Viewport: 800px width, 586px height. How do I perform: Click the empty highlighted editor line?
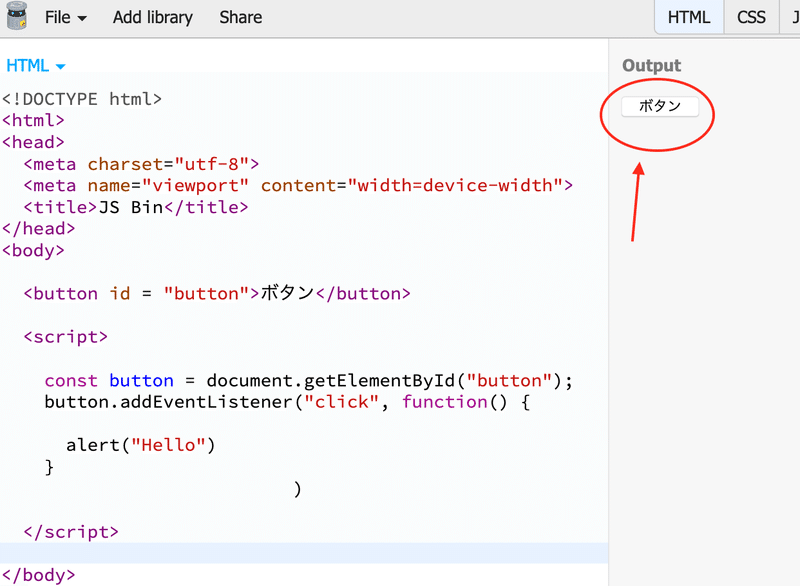304,553
